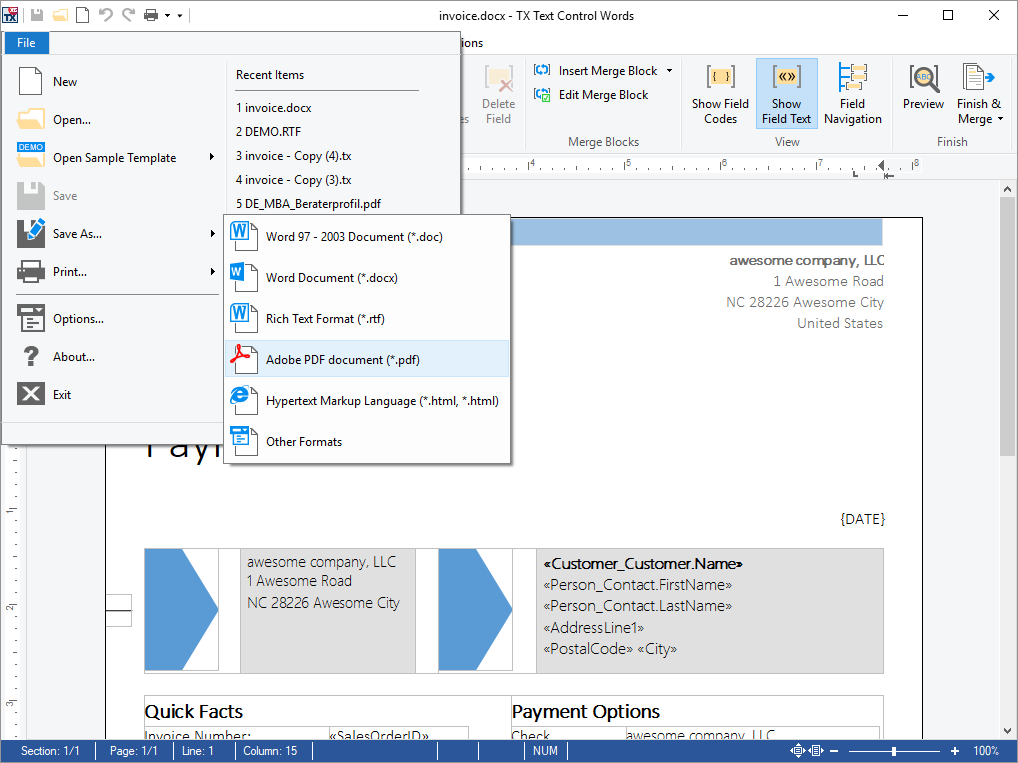Viewport: 1018px width, 763px height.
Task: Click the TX Text Control app icon
Action: (x=10, y=15)
